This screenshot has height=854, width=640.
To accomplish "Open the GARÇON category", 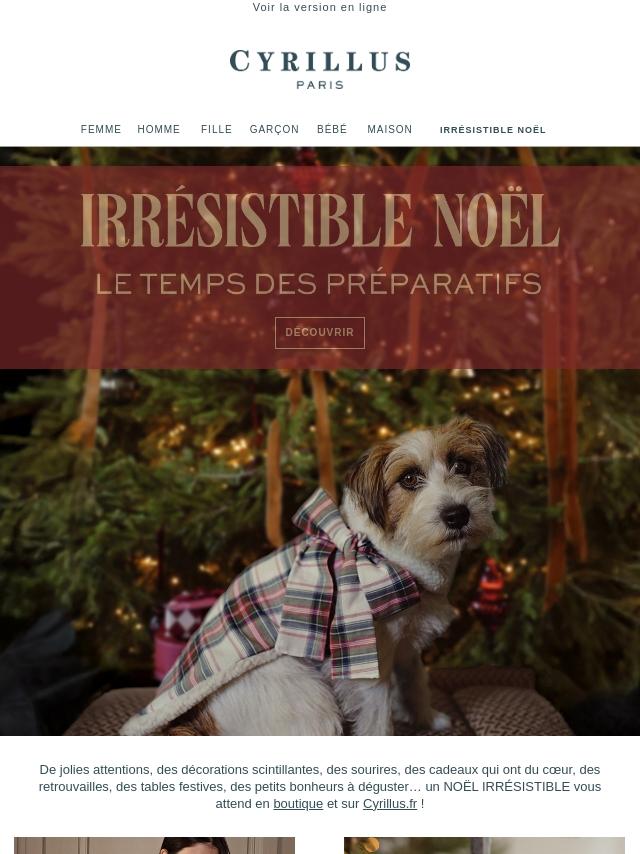I will 274,130.
